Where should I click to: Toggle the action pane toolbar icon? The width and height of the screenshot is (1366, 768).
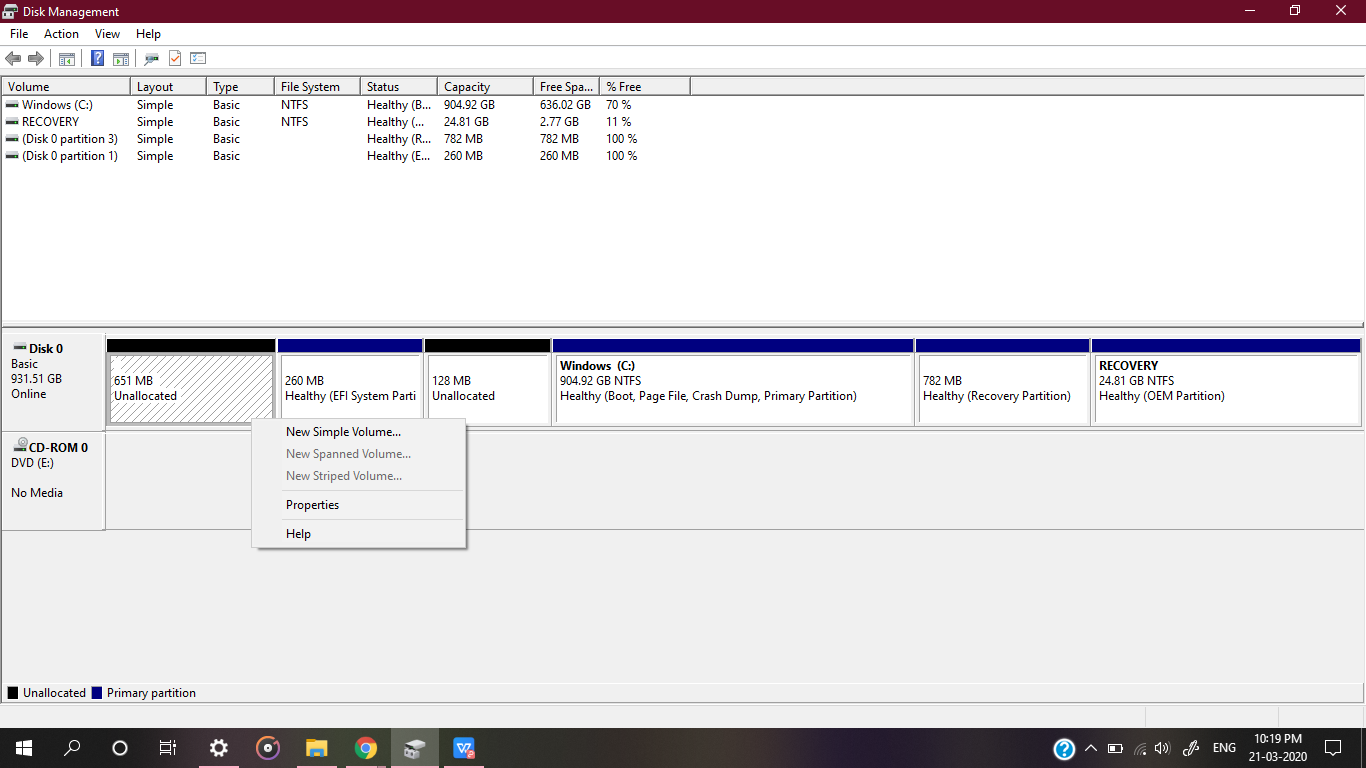tap(120, 57)
